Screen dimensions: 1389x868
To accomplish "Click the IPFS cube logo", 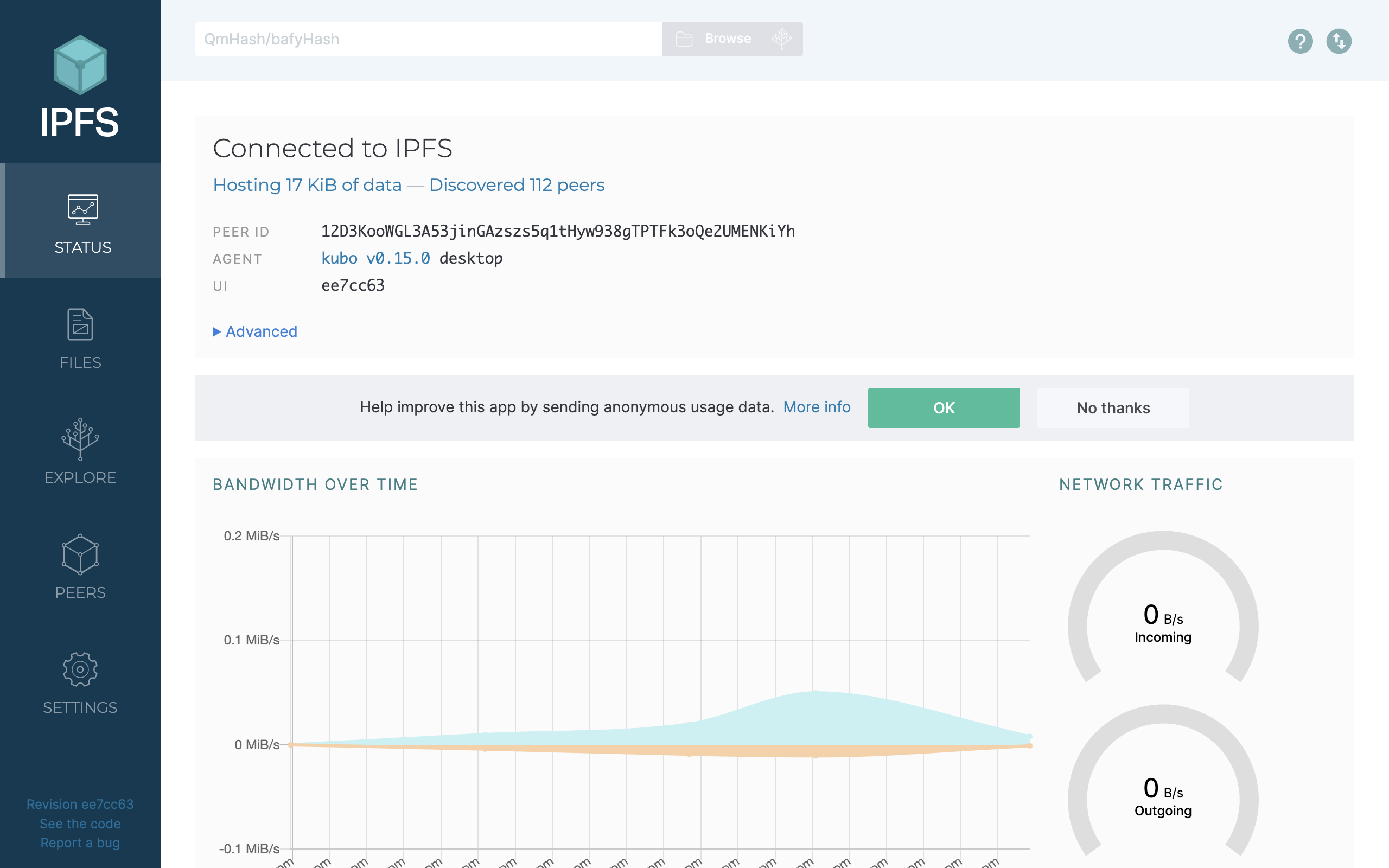I will click(x=80, y=65).
